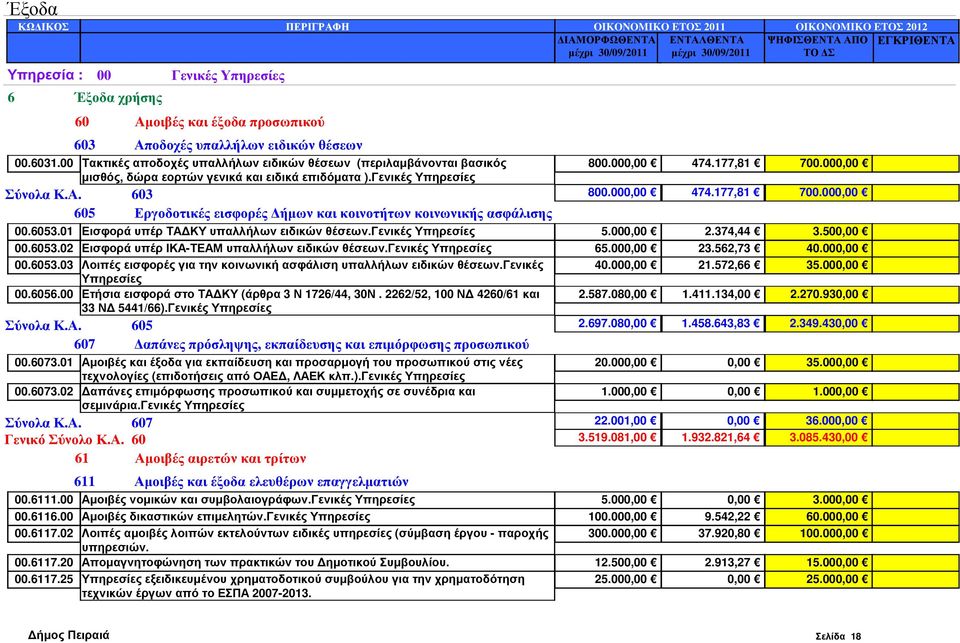Click the 474.177,81 € cell in row 00.6031.00

(x=713, y=164)
